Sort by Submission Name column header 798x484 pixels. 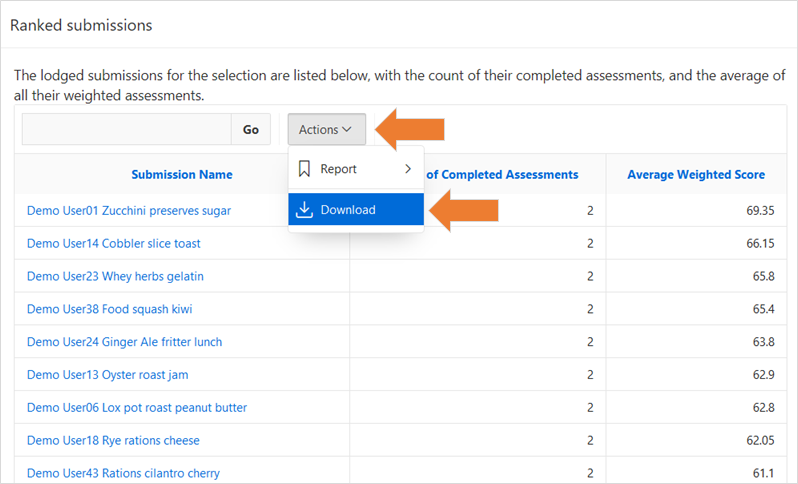[x=181, y=175]
